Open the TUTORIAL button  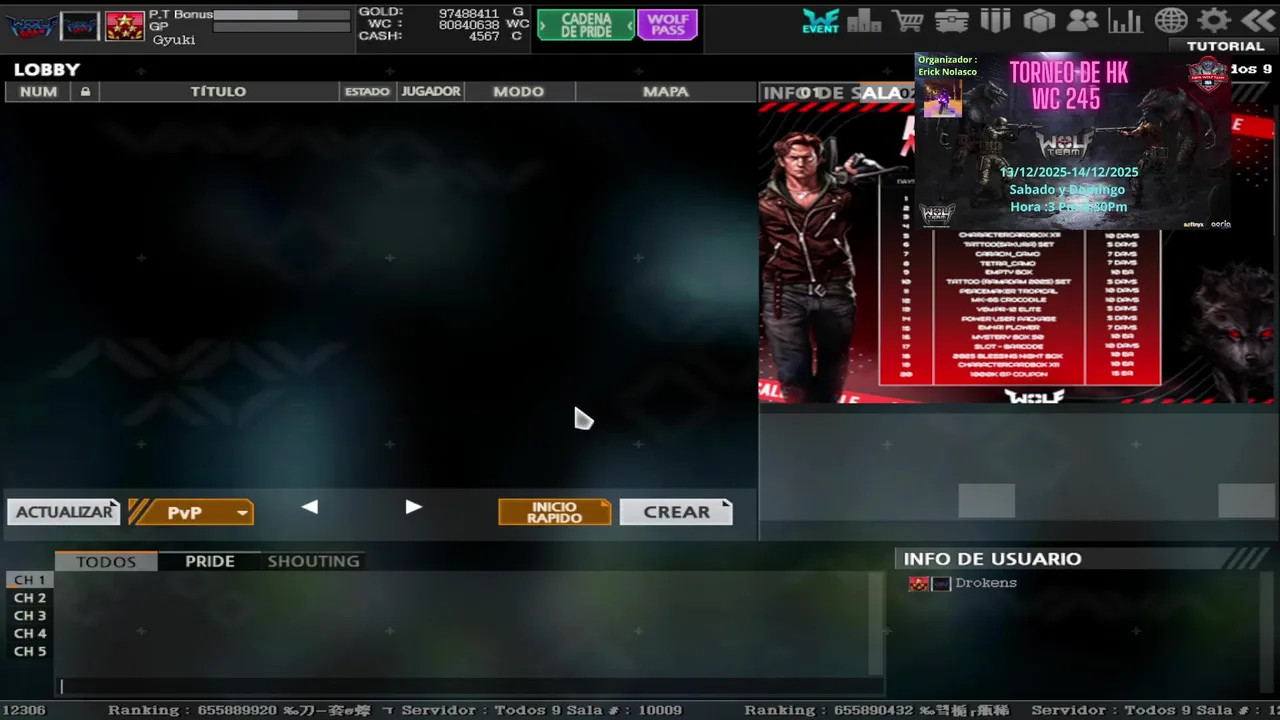click(1225, 46)
